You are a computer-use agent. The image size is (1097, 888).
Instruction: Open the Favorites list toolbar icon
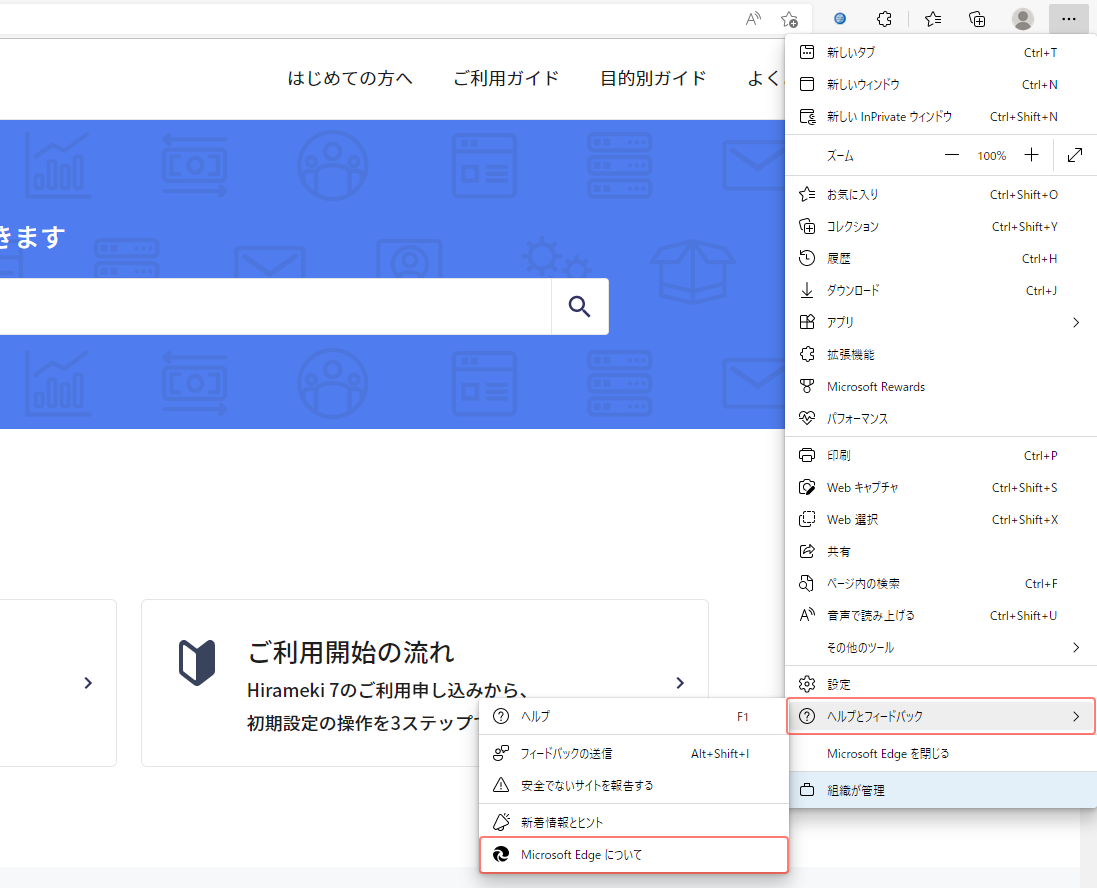click(x=933, y=19)
